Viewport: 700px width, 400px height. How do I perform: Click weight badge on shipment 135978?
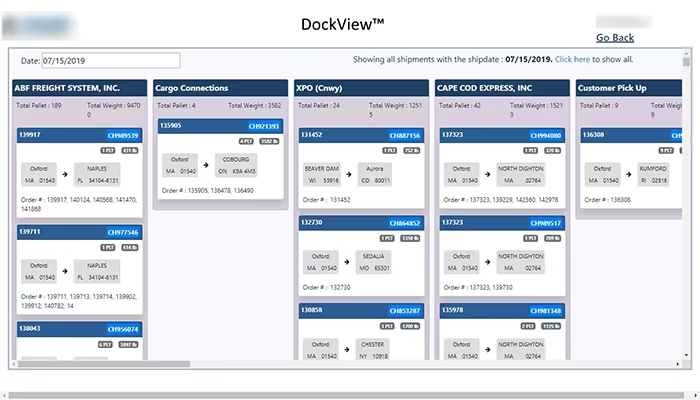(x=551, y=326)
